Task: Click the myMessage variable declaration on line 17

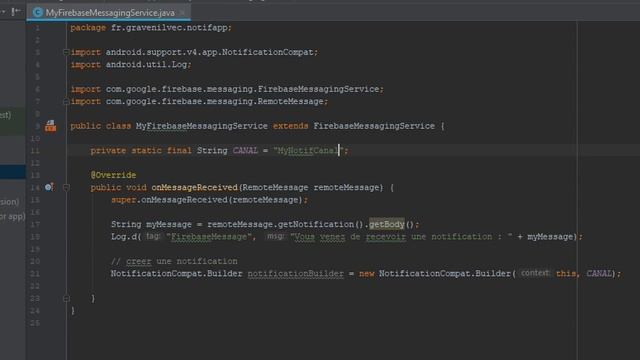Action: (x=169, y=224)
